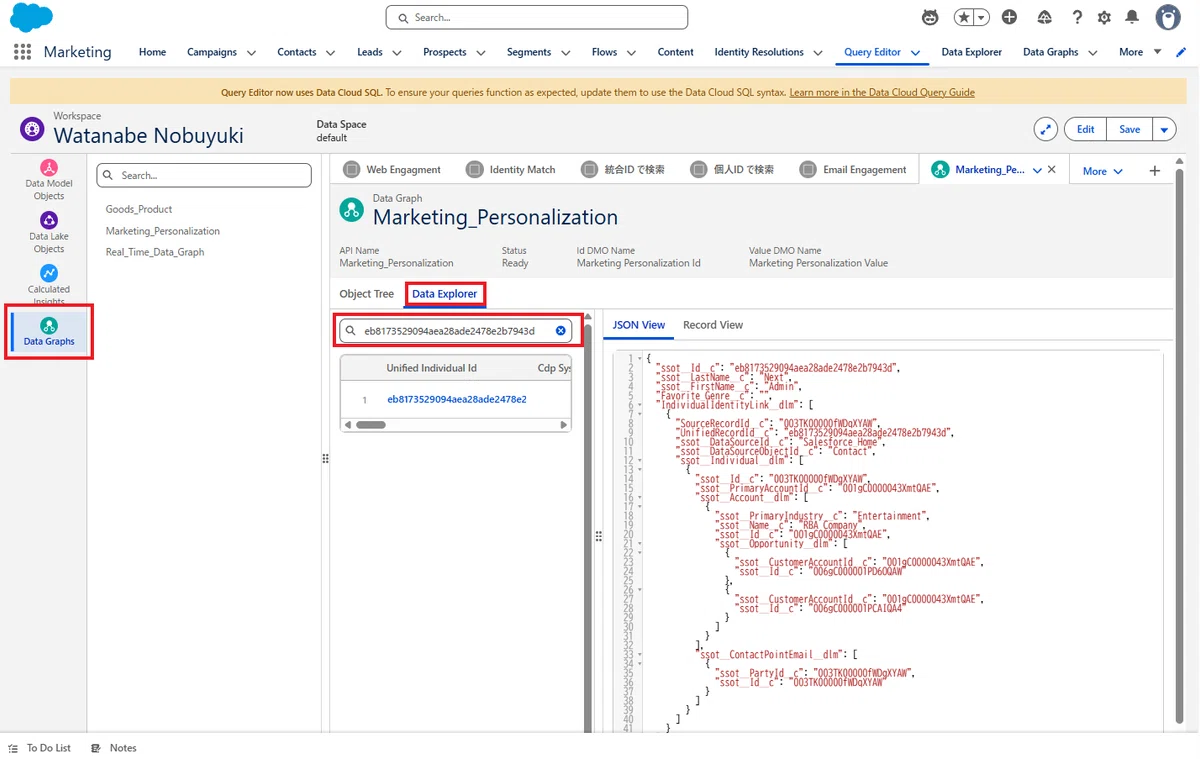Click the data graph list Search box
The image size is (1200, 759).
click(204, 175)
